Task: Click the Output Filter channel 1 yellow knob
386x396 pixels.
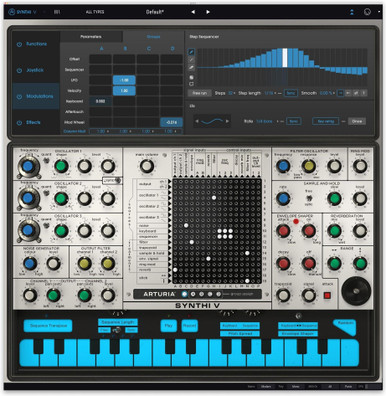Action: [84, 263]
